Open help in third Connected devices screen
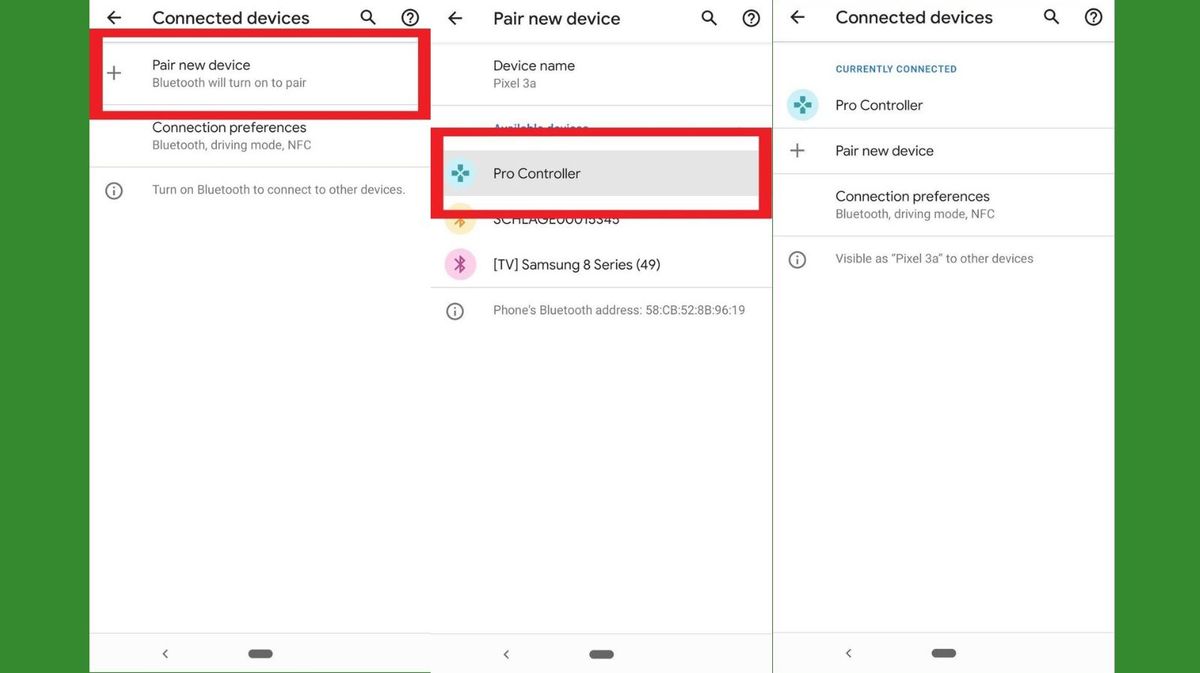Screen dimensions: 1200x673 point(1094,18)
